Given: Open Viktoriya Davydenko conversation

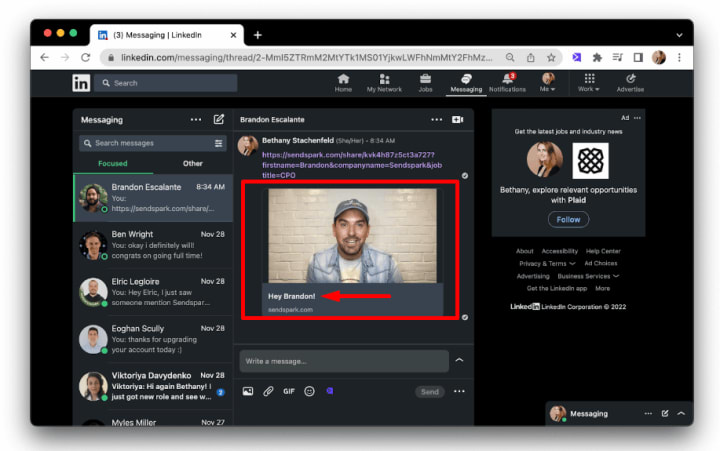Looking at the screenshot, I should pos(153,386).
